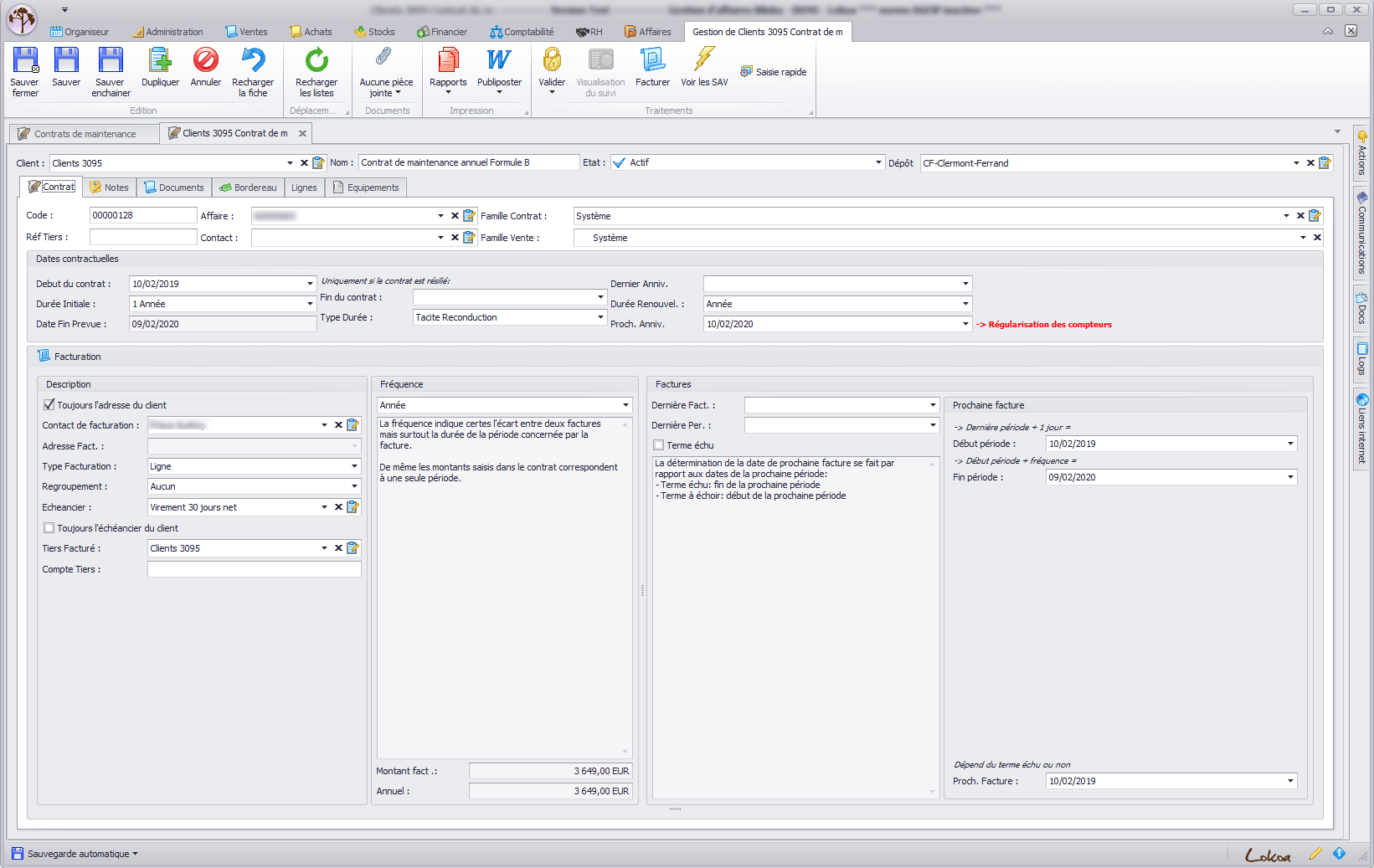The width and height of the screenshot is (1374, 868).
Task: Open the Ventes menu
Action: tap(246, 32)
